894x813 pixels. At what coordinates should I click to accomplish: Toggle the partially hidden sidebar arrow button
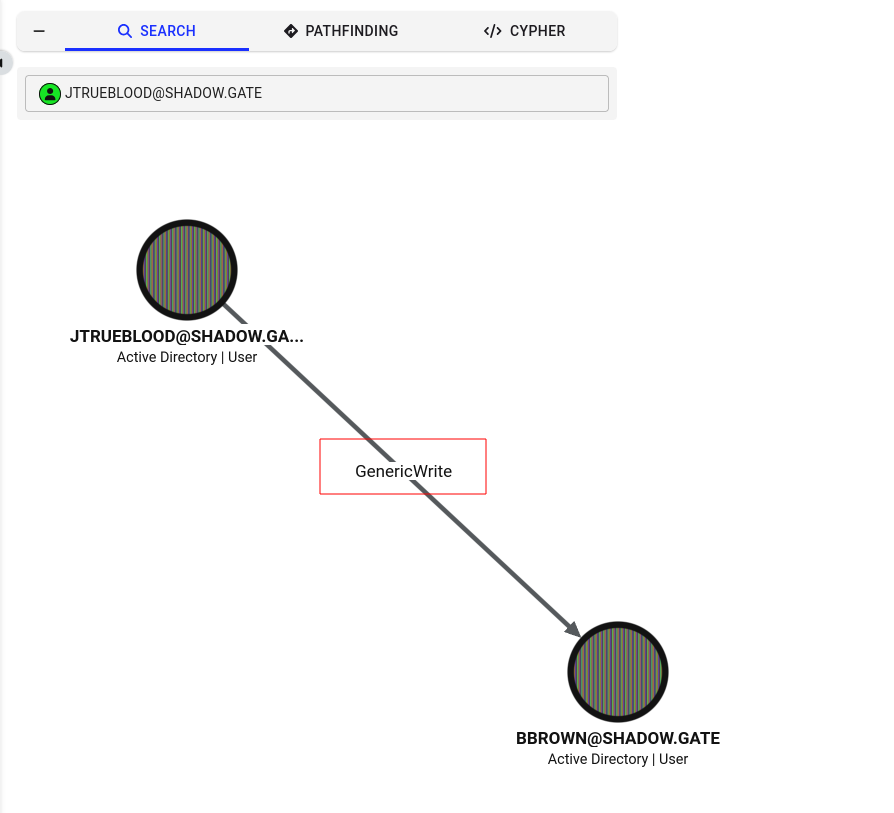pyautogui.click(x=5, y=62)
